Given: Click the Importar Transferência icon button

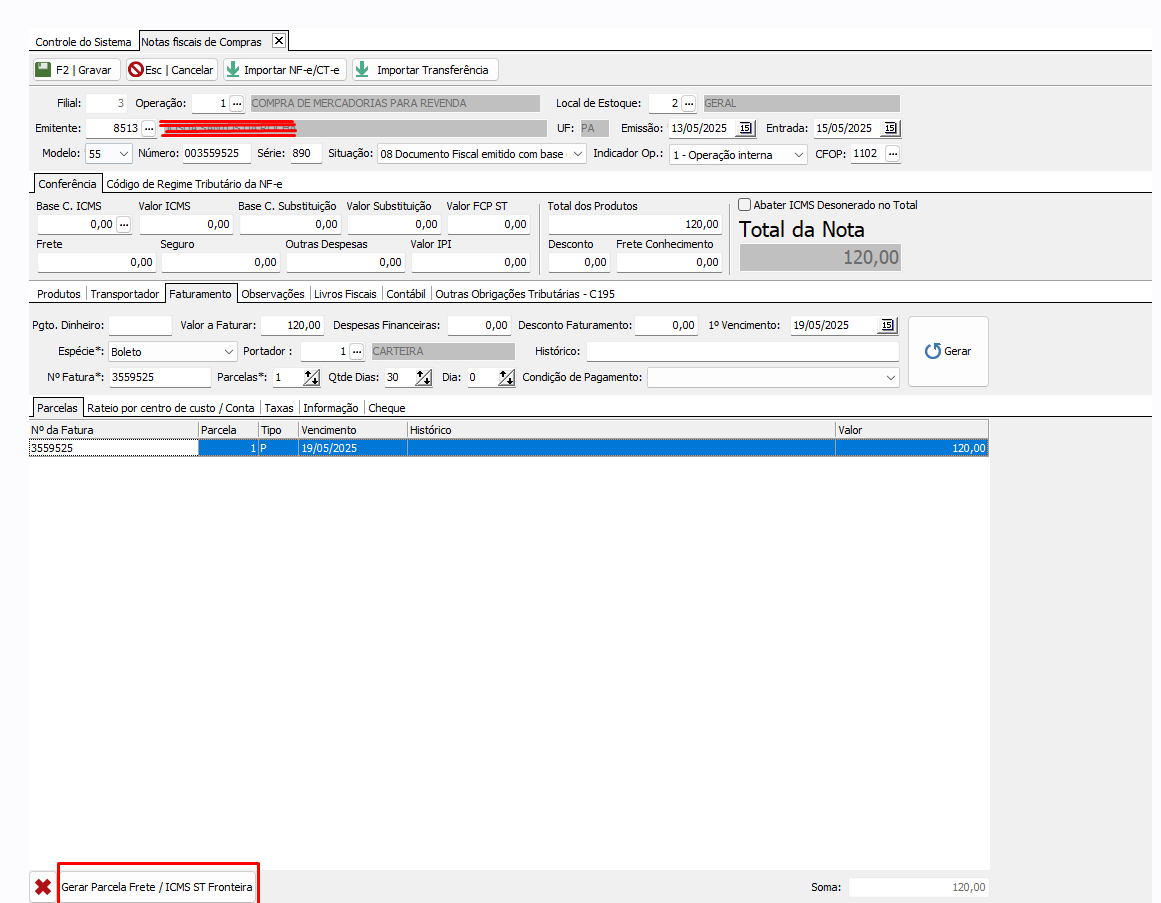Looking at the screenshot, I should tap(362, 70).
